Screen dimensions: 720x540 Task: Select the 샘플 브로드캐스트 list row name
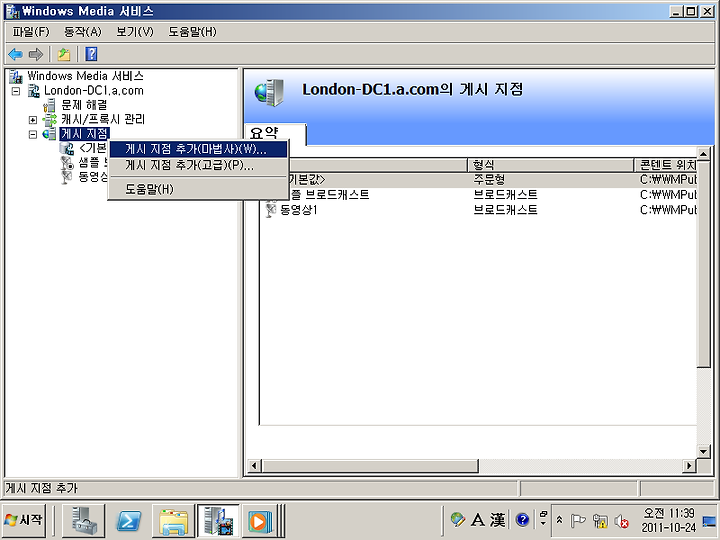[x=331, y=195]
